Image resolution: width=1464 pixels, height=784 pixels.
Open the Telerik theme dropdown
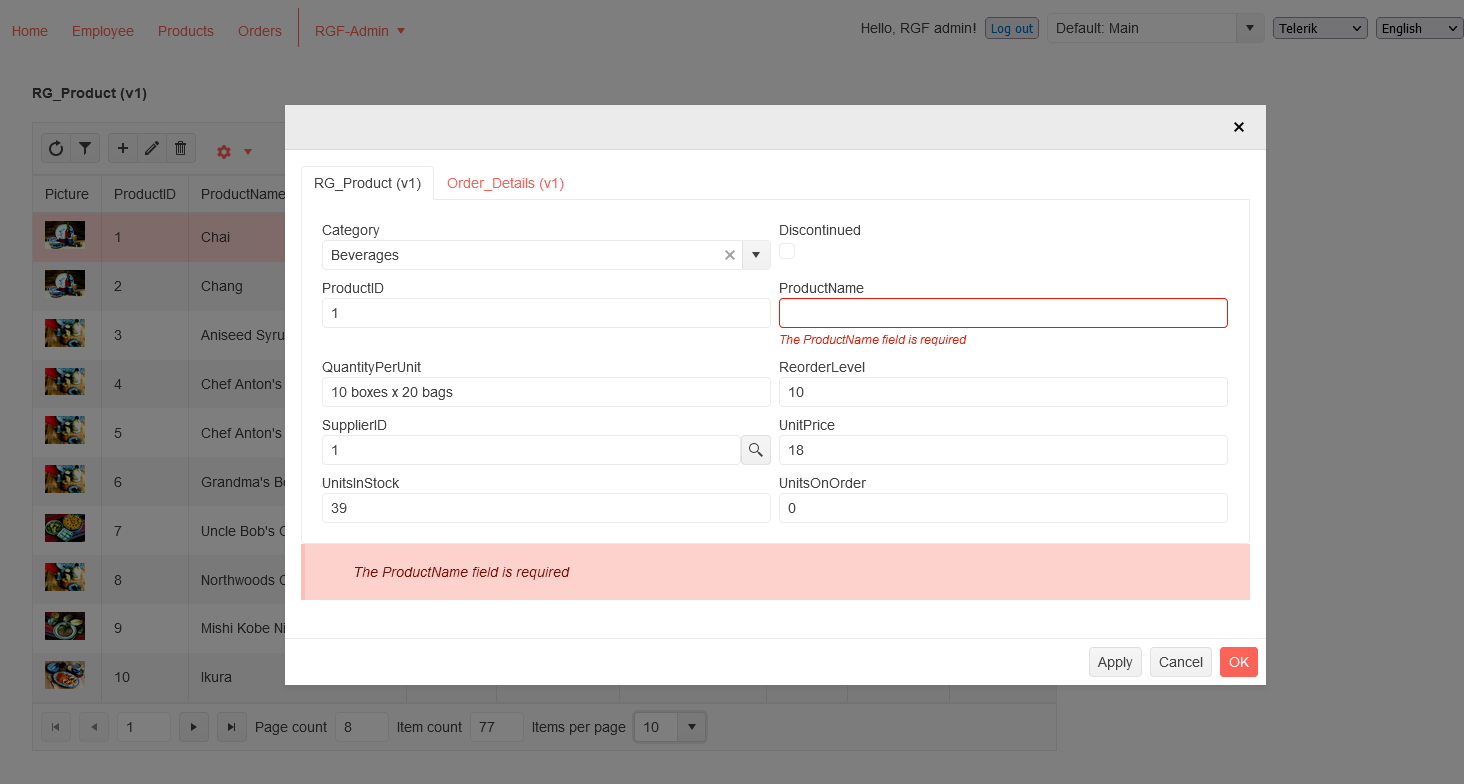[x=1320, y=28]
